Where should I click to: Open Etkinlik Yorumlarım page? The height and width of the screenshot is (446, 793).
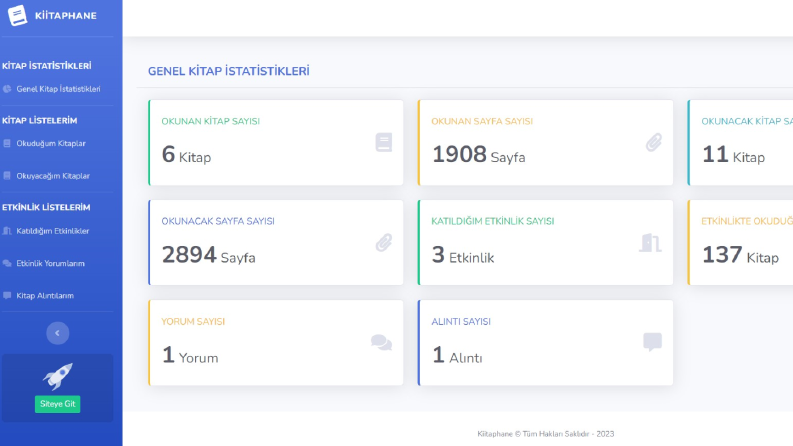[x=50, y=263]
